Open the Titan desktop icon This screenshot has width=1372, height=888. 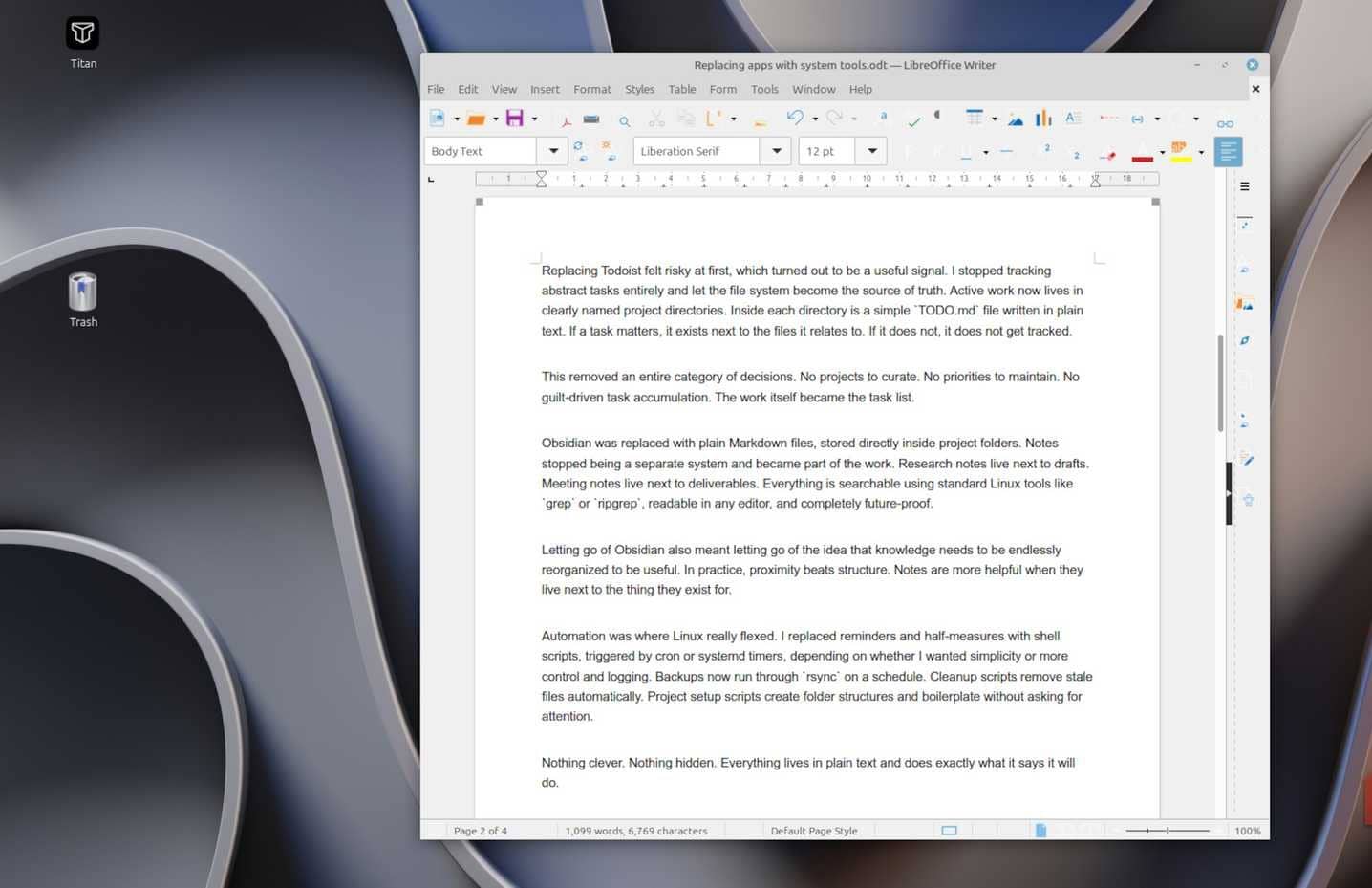point(83,43)
